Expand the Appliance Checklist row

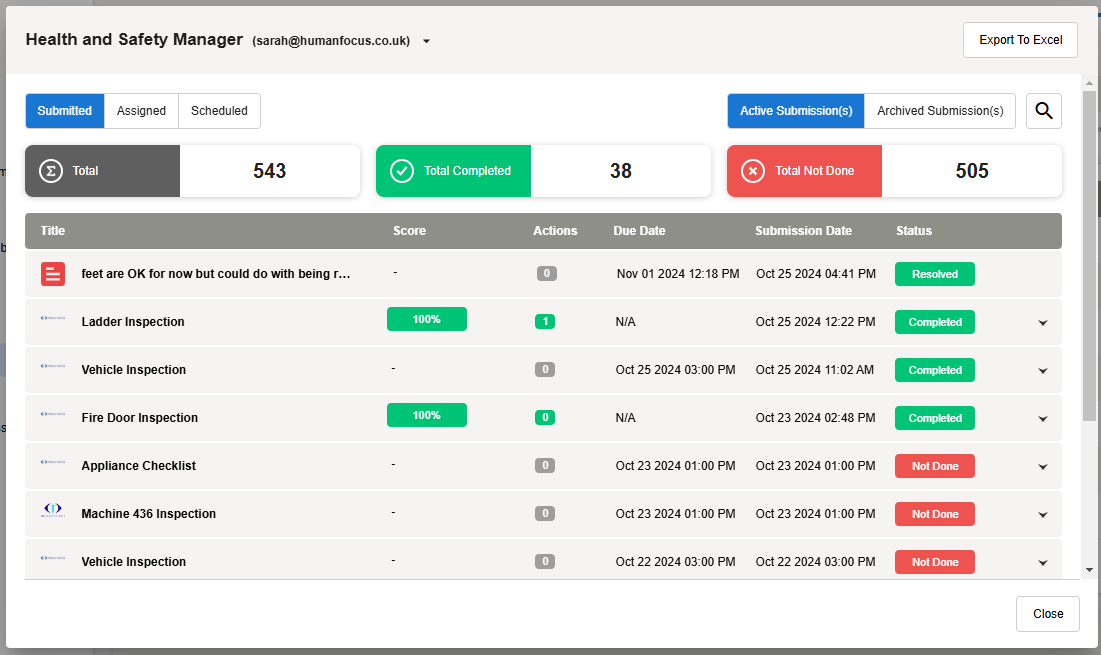pos(1043,467)
